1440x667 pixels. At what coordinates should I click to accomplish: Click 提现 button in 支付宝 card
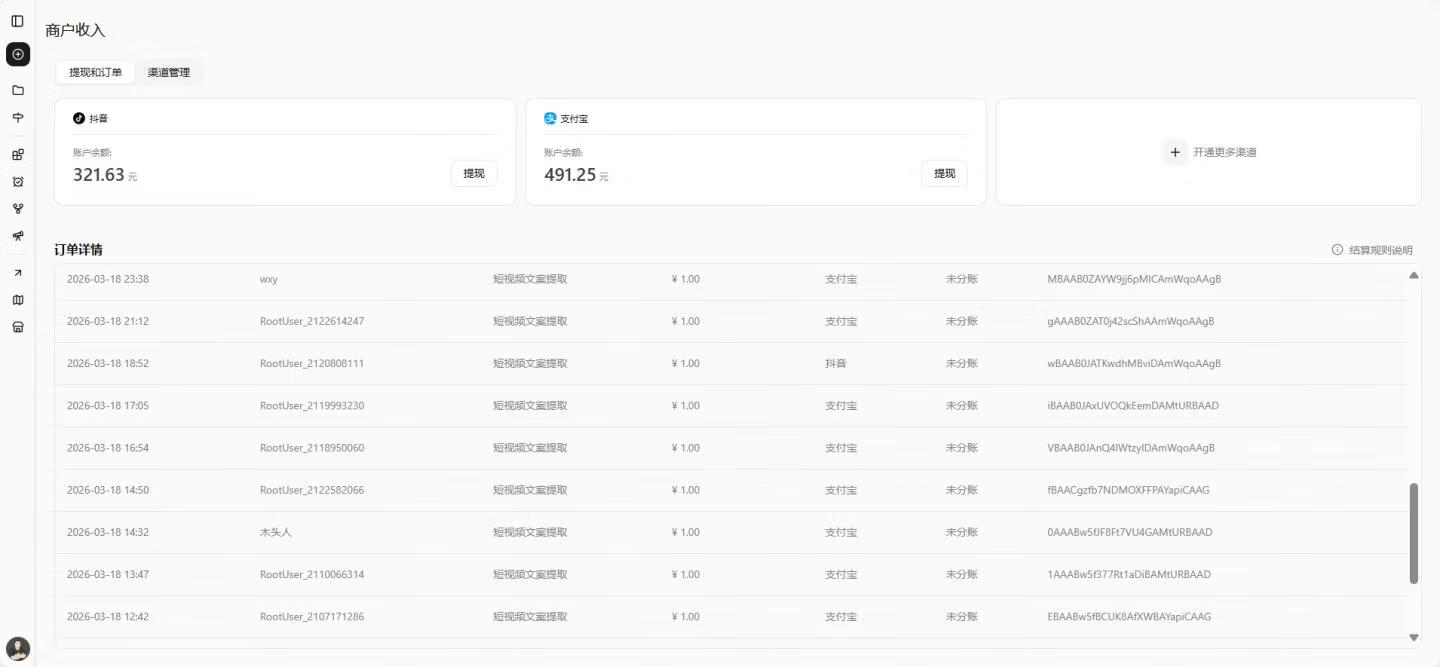click(x=944, y=174)
